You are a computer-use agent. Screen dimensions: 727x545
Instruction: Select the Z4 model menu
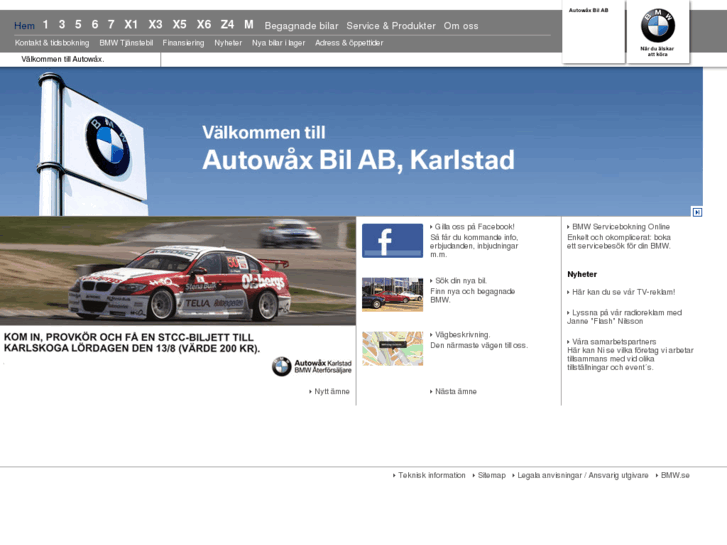click(x=227, y=25)
